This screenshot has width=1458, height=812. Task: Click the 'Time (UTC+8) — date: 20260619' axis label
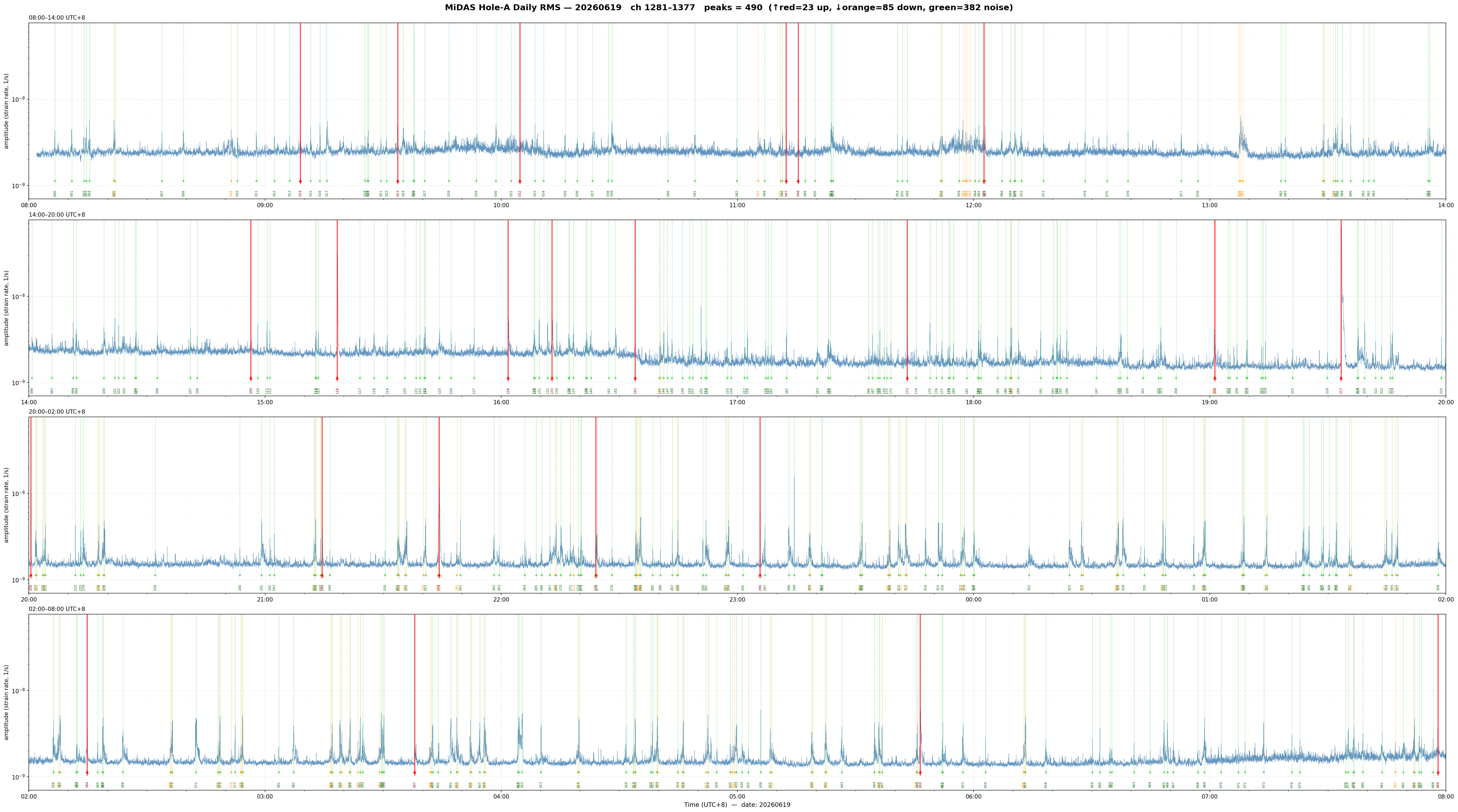tap(737, 805)
